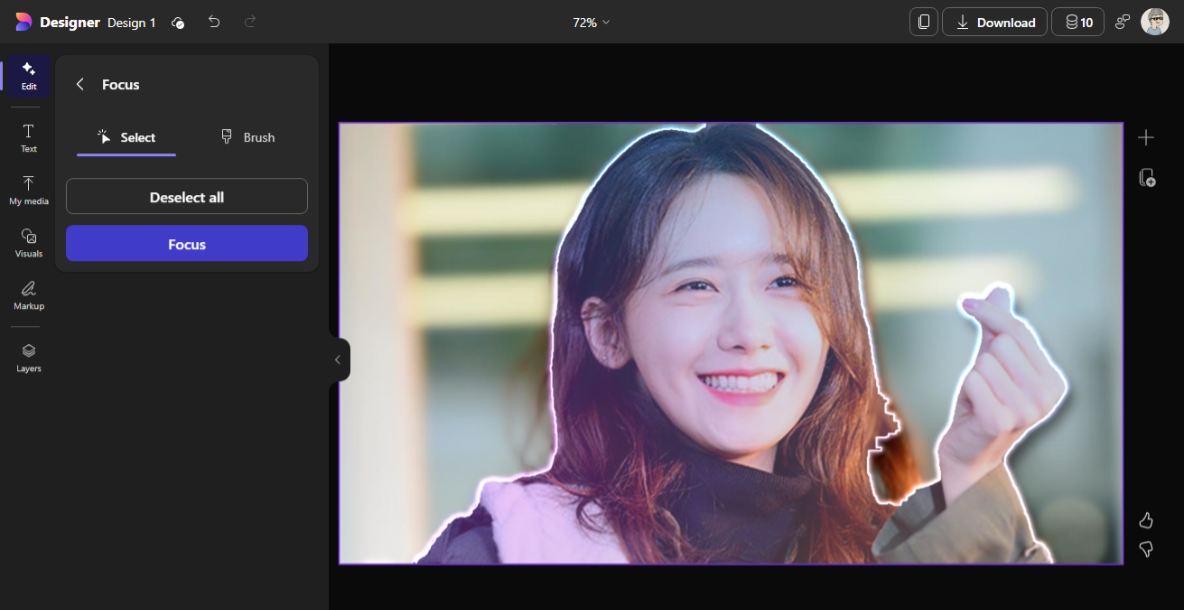Give a thumbs up rating
Screen dimensions: 1184x610
tap(1146, 520)
